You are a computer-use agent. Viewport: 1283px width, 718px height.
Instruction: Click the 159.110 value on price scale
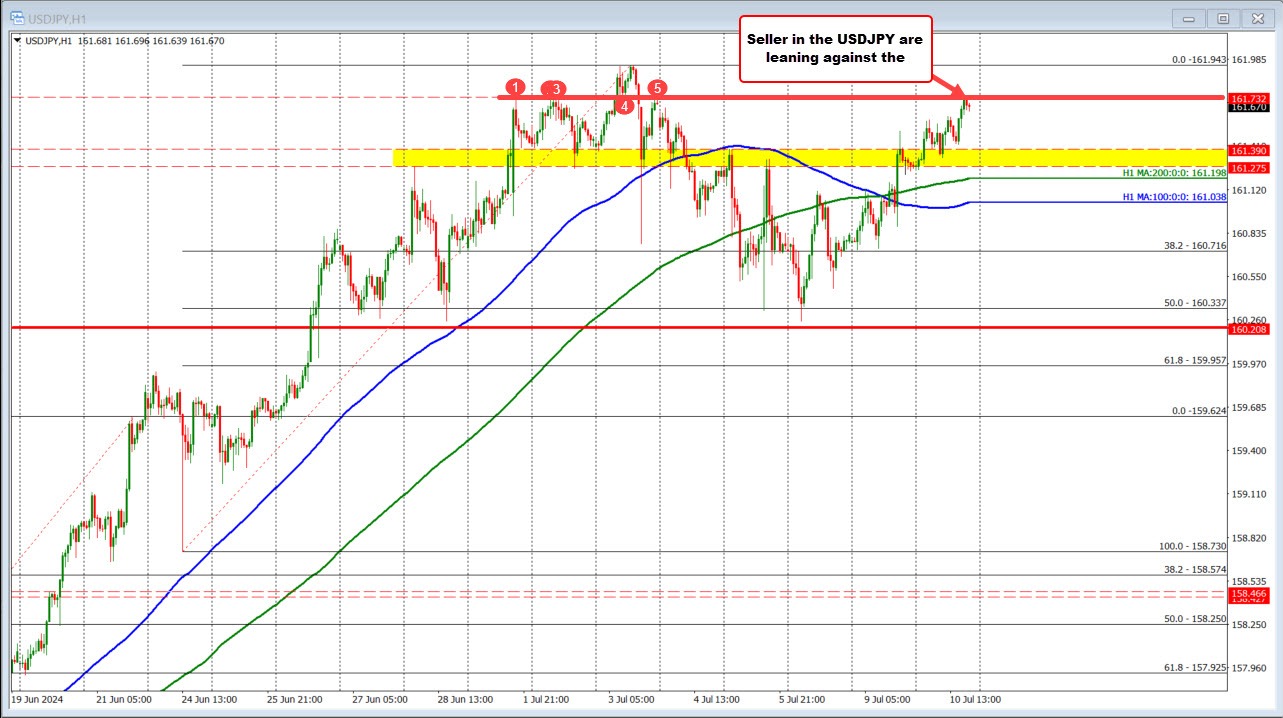tap(1249, 494)
